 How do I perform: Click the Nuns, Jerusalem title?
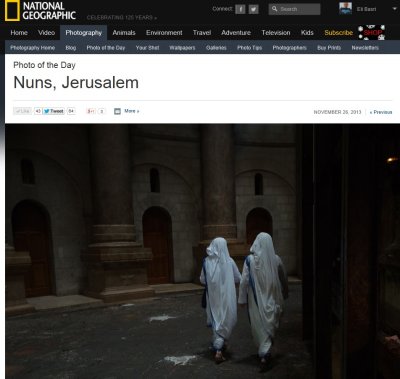coord(76,82)
